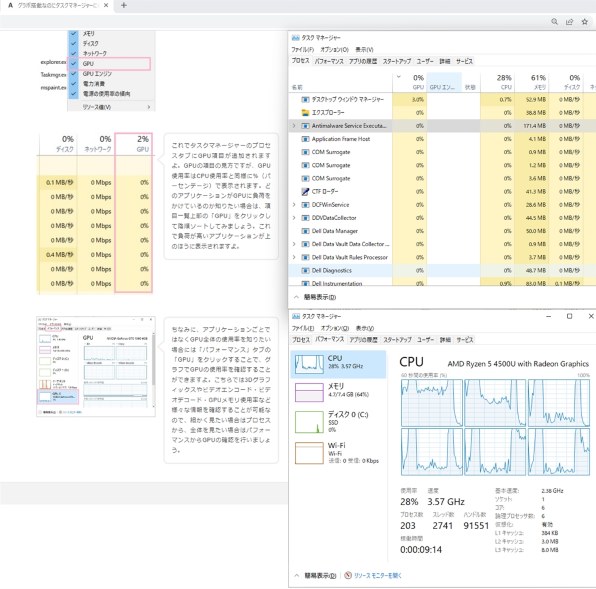
Task: Open a new browser tab with plus
Action: (x=124, y=5)
